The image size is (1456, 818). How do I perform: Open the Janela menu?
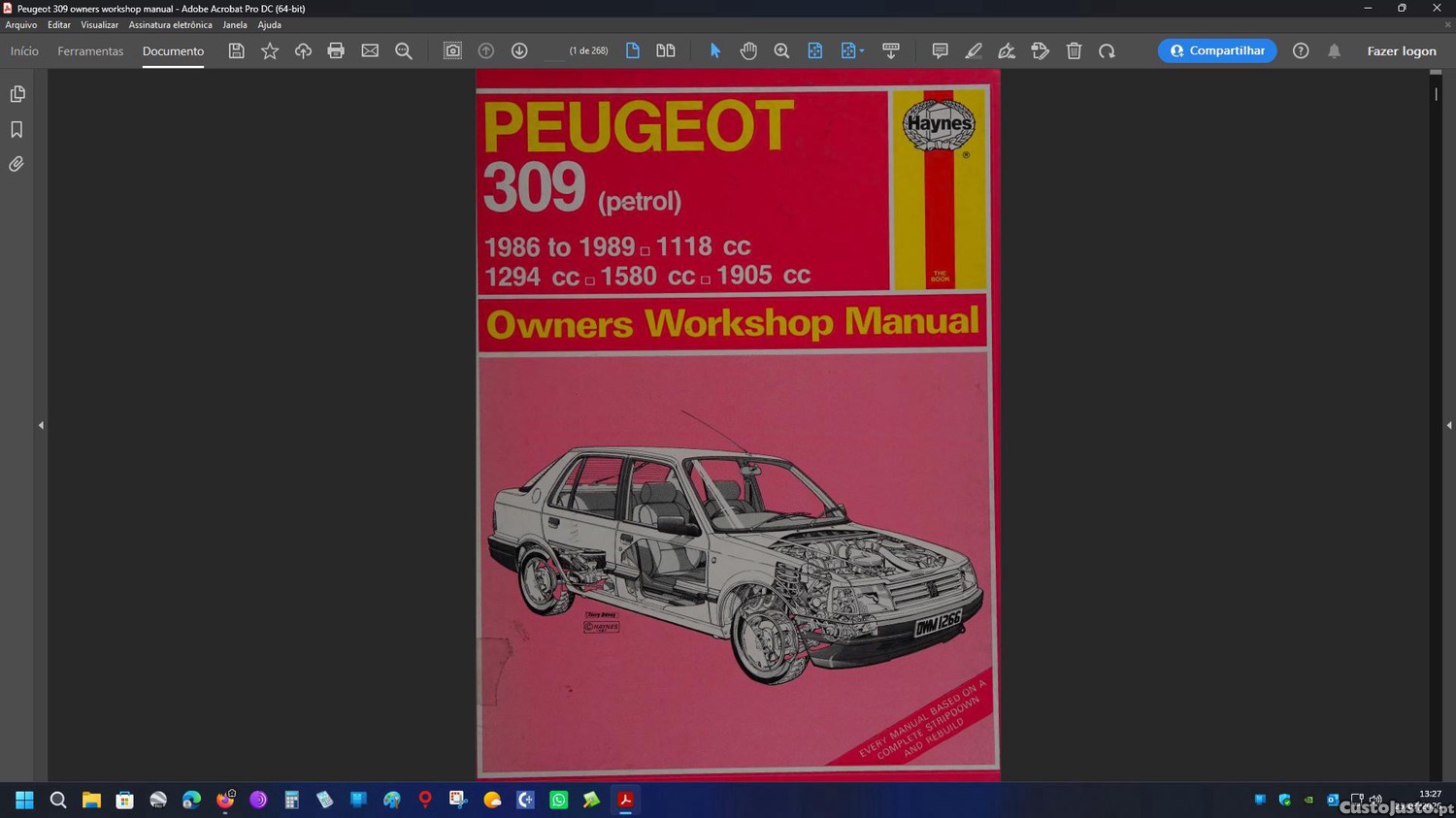(235, 25)
